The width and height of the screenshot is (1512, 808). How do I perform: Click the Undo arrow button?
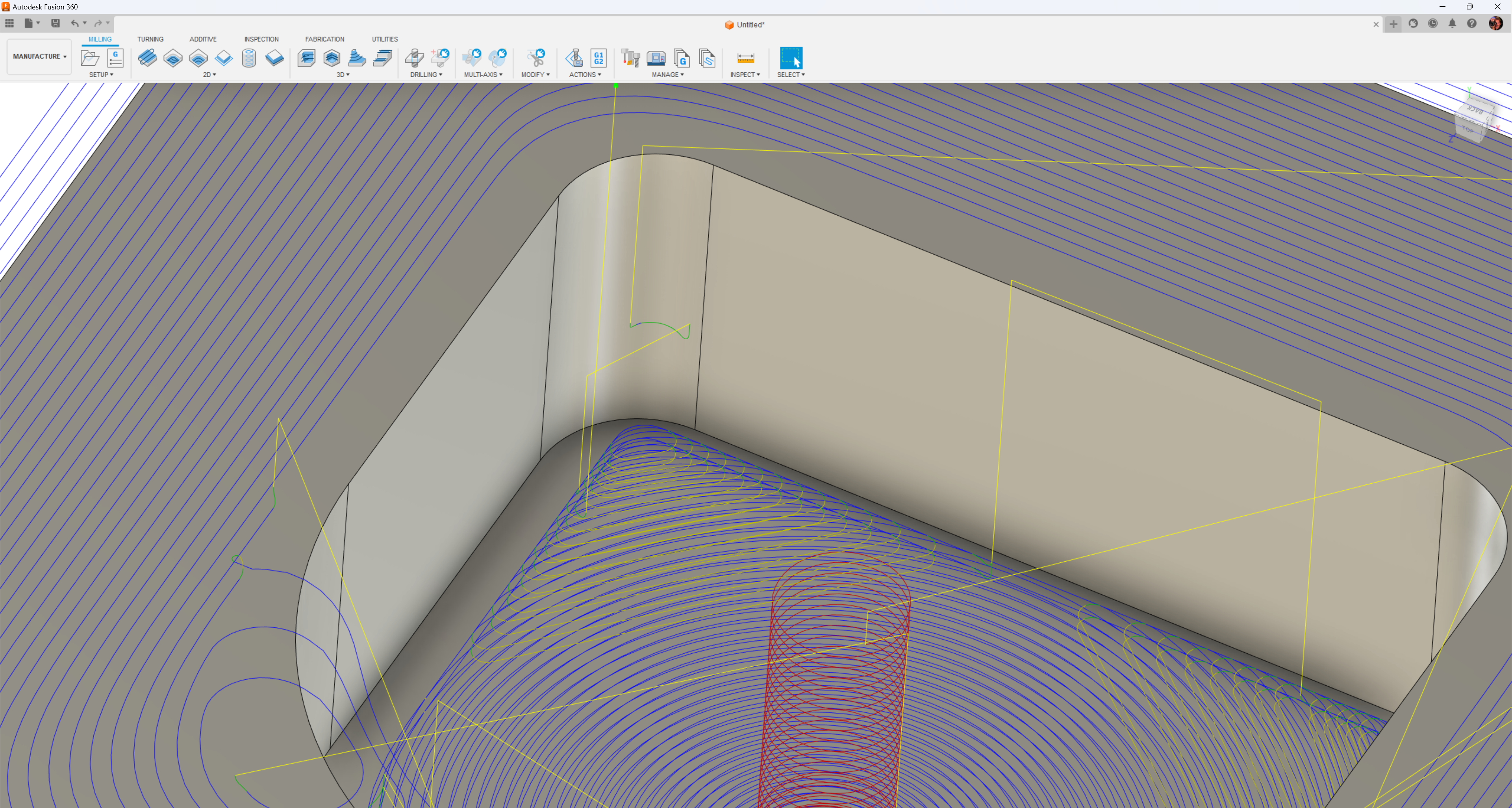point(74,24)
